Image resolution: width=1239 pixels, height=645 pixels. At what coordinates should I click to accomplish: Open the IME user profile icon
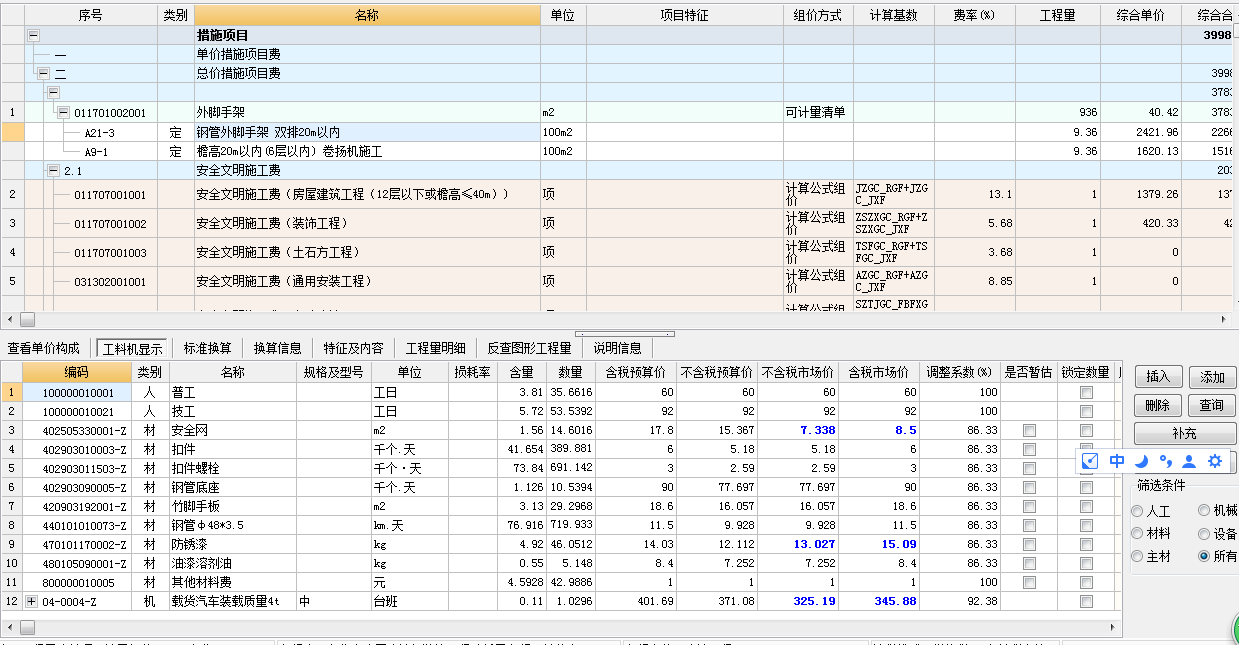1189,461
